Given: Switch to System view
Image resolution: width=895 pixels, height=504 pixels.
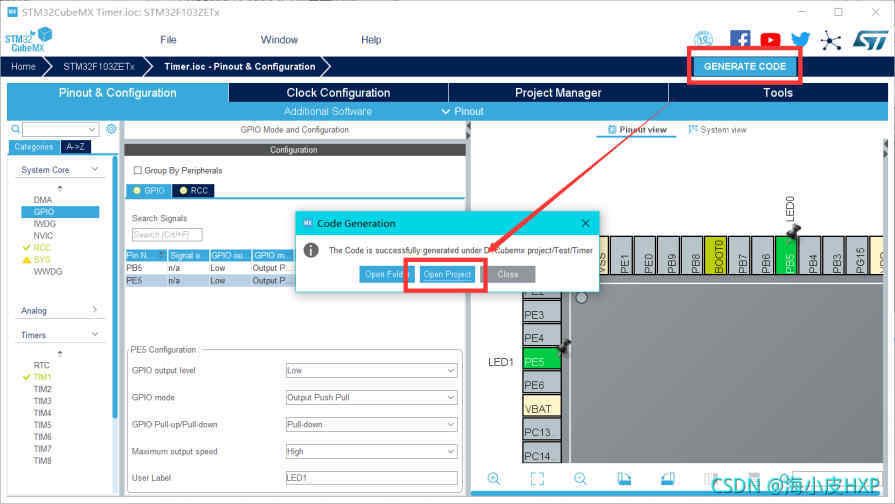Looking at the screenshot, I should 717,130.
